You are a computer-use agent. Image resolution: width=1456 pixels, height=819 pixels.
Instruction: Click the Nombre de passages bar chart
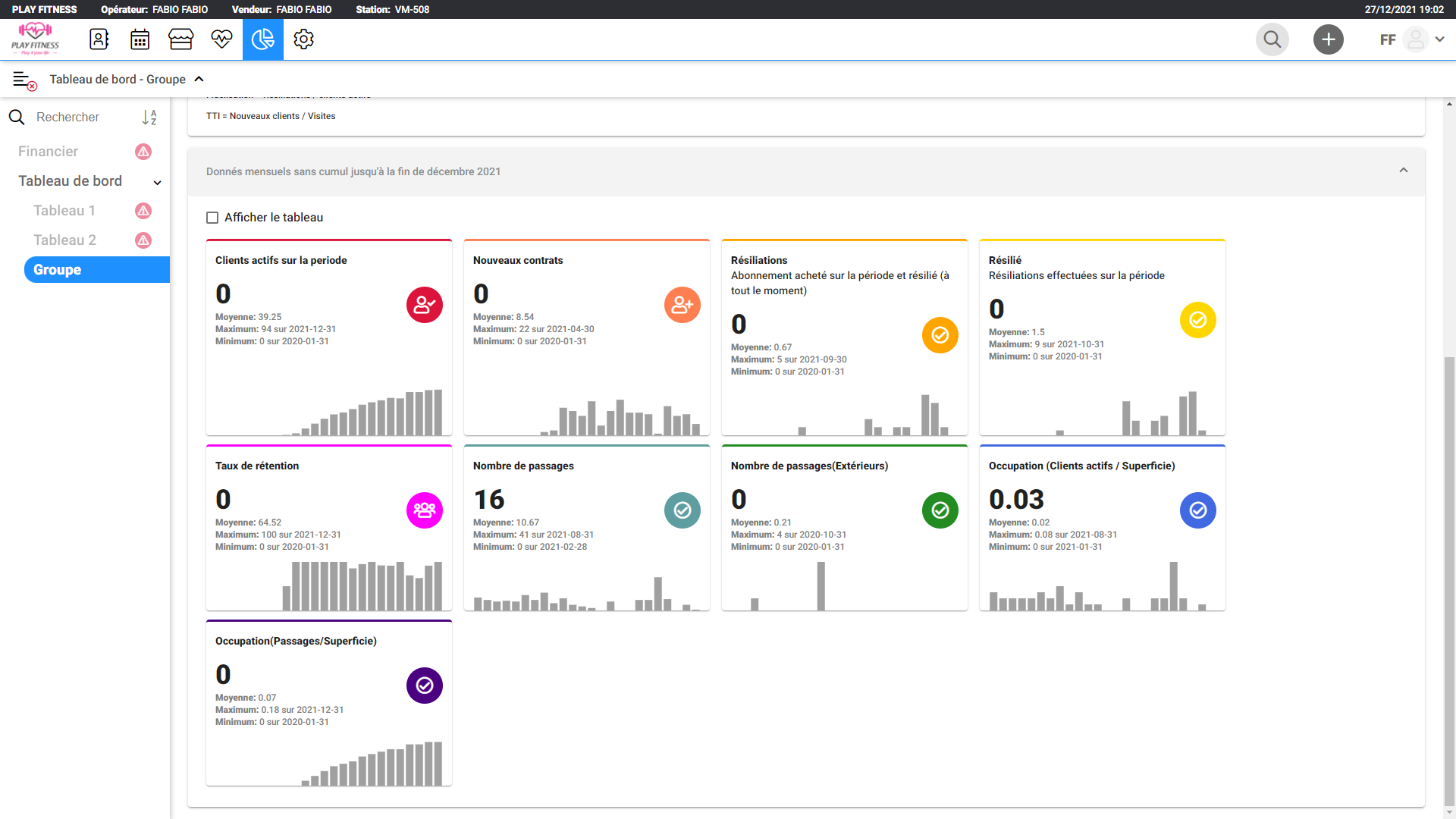[x=586, y=593]
